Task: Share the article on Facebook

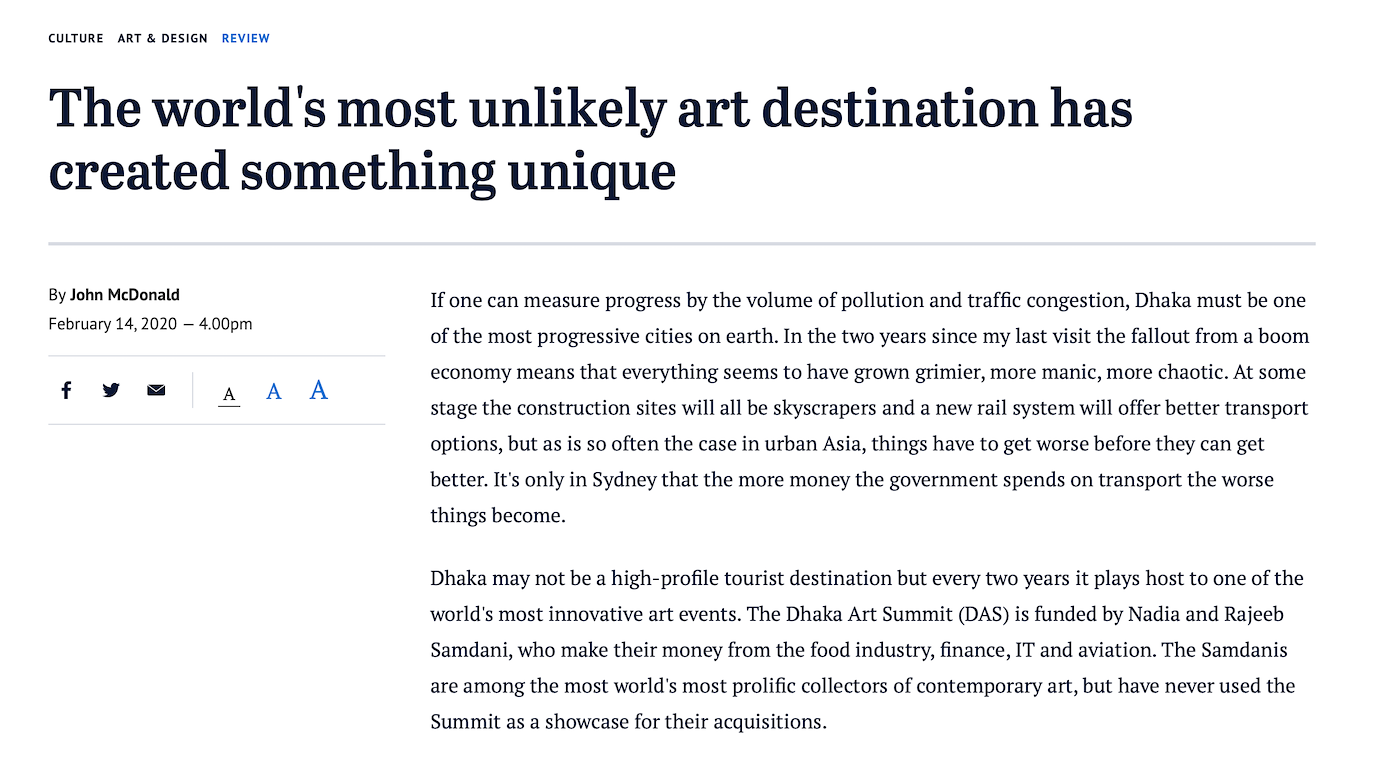Action: 66,390
